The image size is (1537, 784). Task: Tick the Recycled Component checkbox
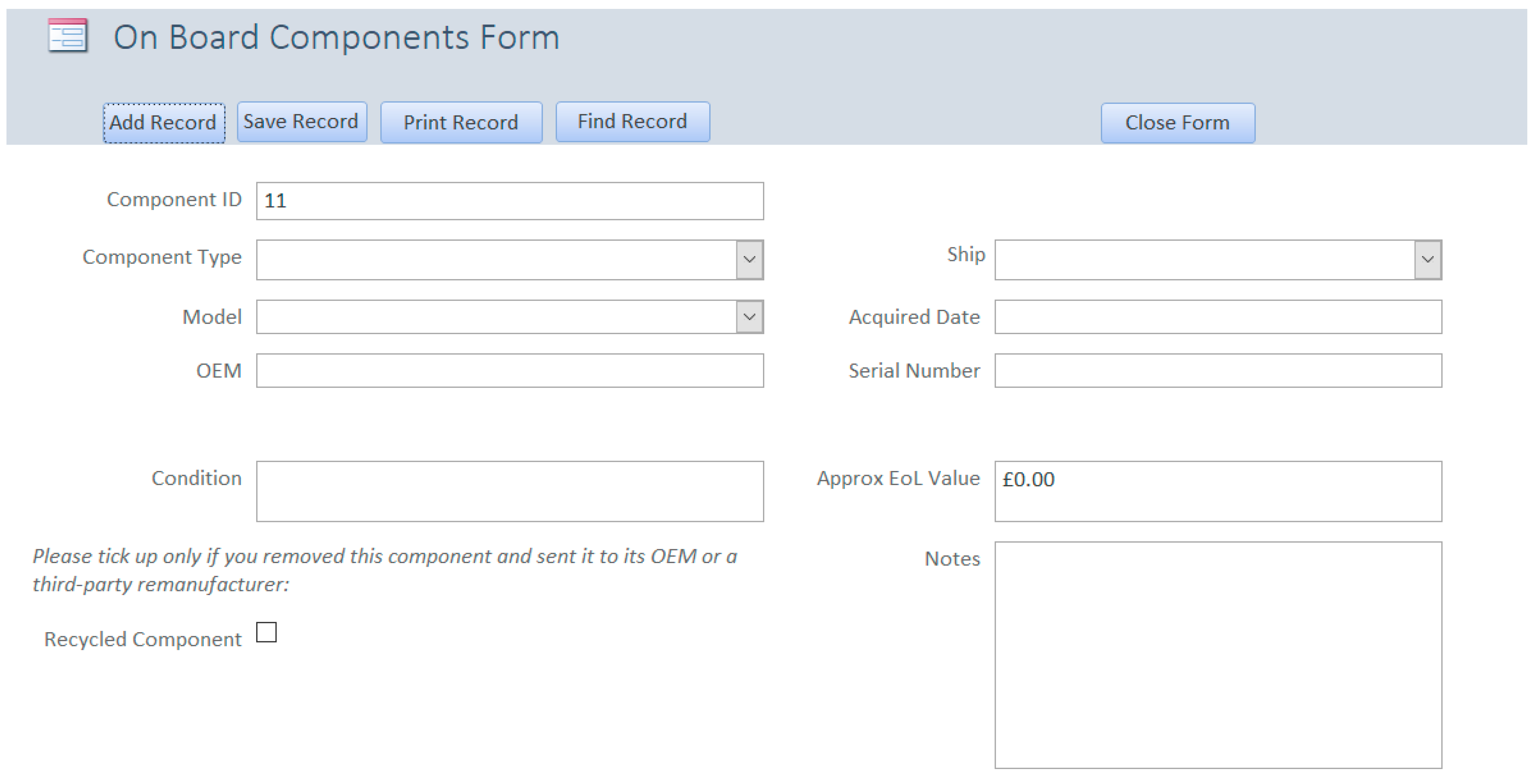[266, 632]
